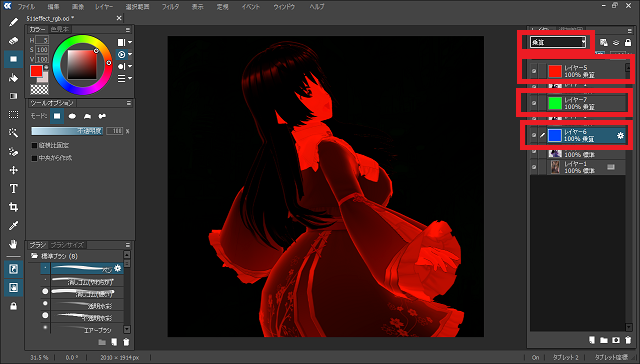Click trash icon in brush panel
This screenshot has width=640, height=364.
(x=126, y=342)
